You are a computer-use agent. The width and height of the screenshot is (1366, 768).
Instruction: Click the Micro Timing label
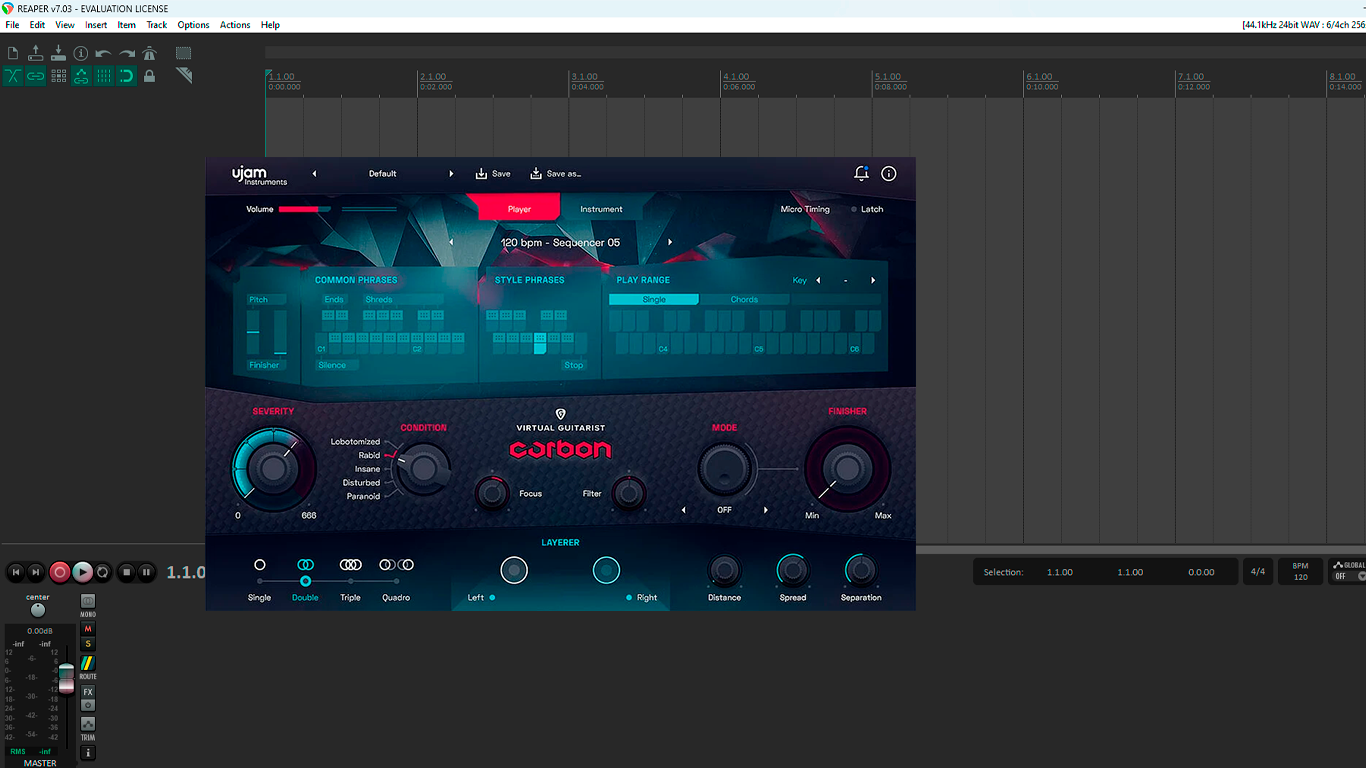tap(805, 209)
